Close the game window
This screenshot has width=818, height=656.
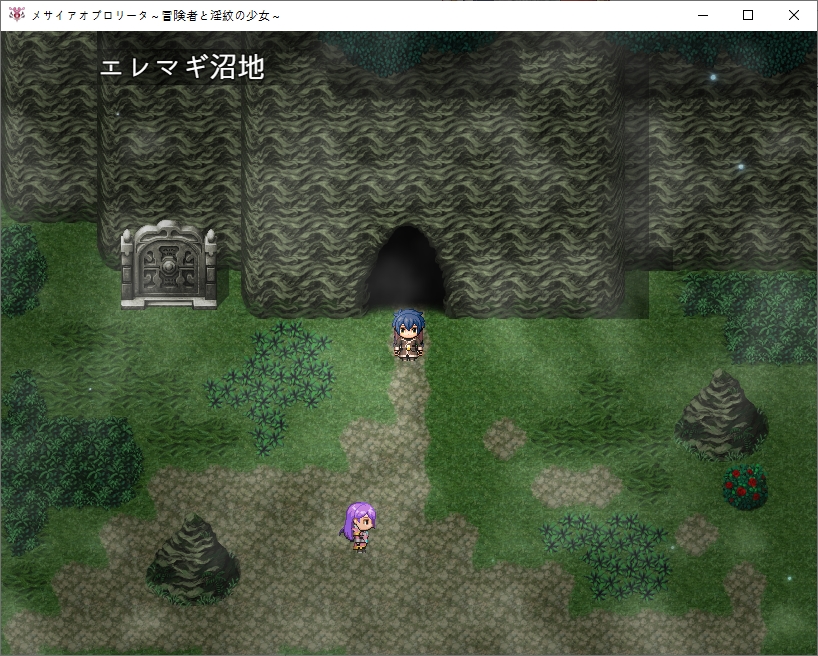pos(793,15)
